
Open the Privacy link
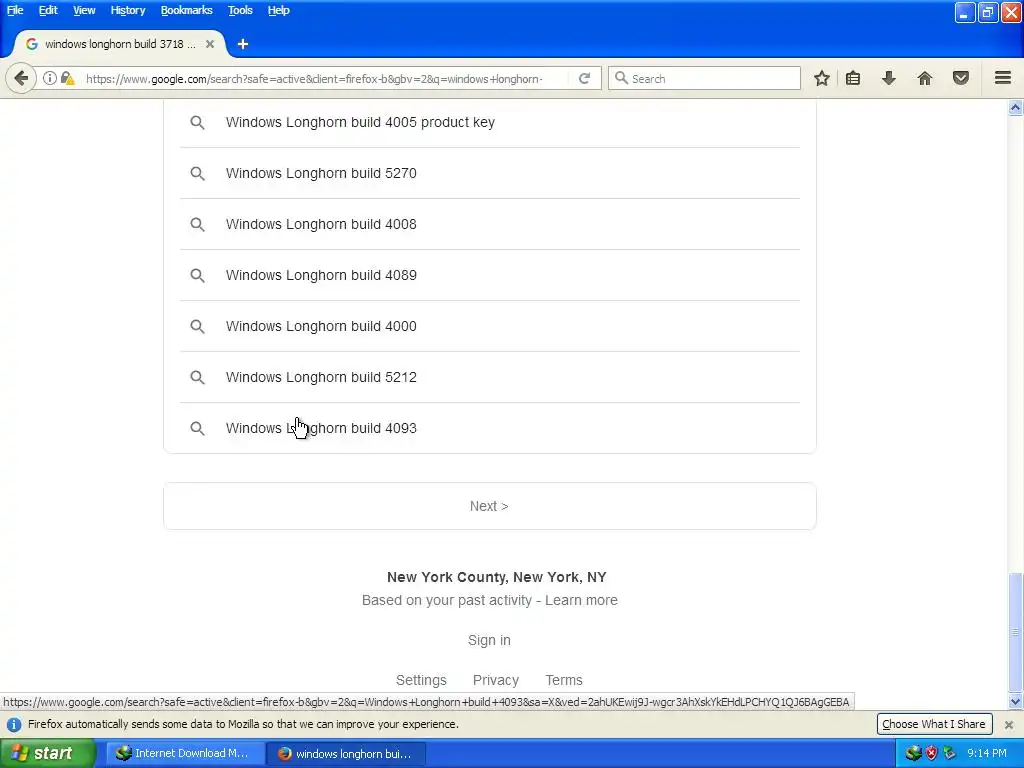(496, 680)
